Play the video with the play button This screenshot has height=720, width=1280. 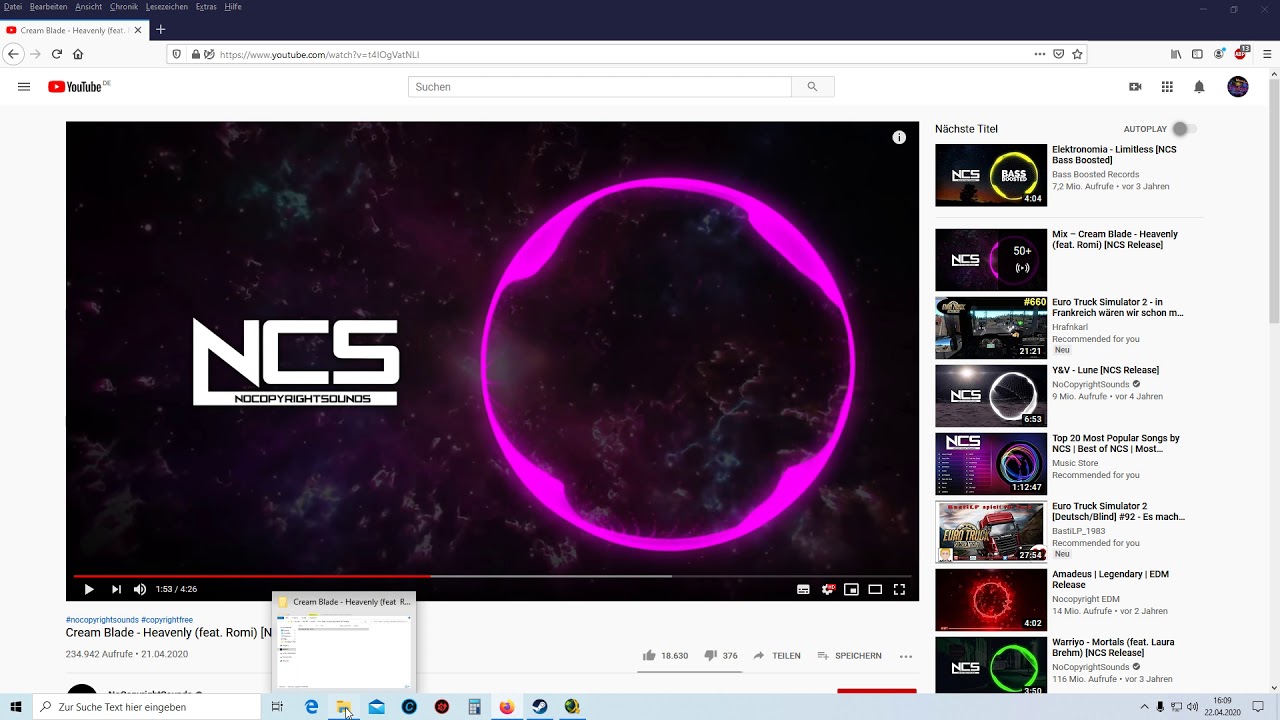[x=88, y=589]
